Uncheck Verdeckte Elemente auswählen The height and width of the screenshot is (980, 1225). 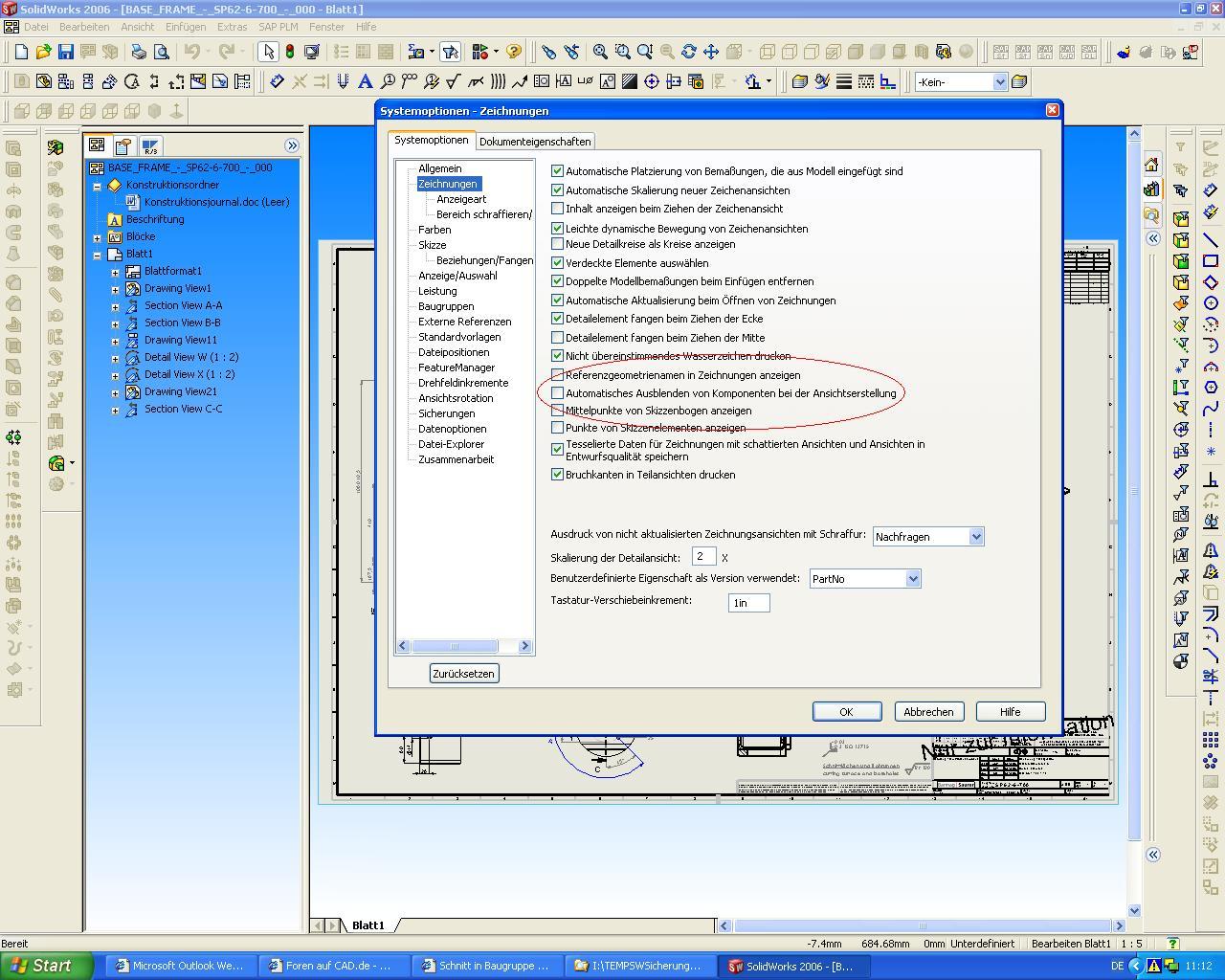(558, 263)
